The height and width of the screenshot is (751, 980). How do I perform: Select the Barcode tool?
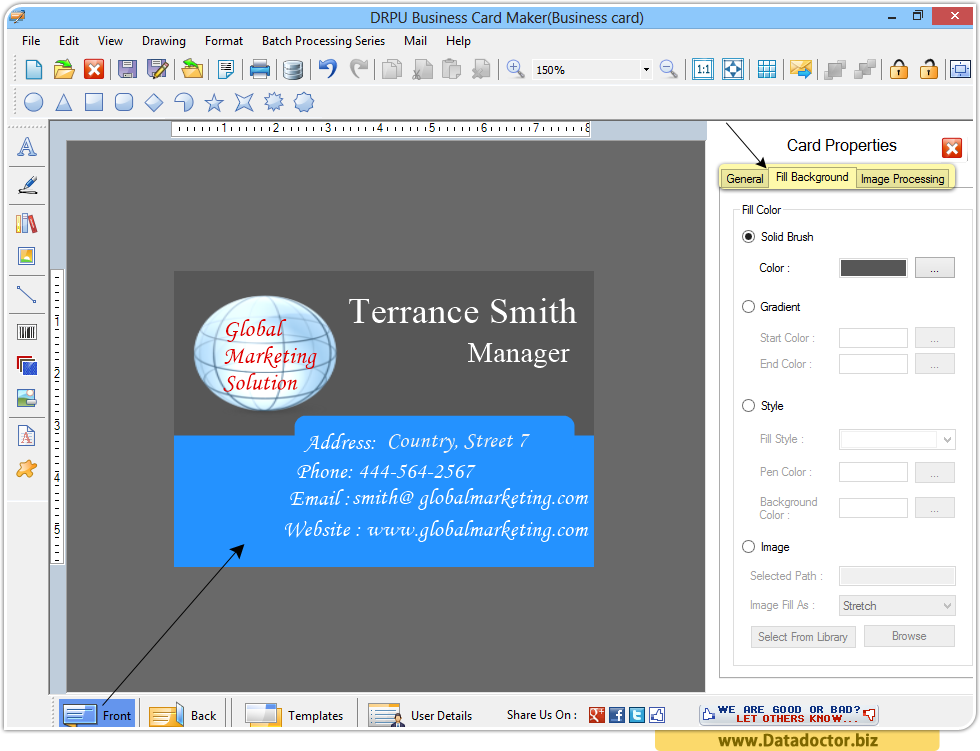(27, 331)
